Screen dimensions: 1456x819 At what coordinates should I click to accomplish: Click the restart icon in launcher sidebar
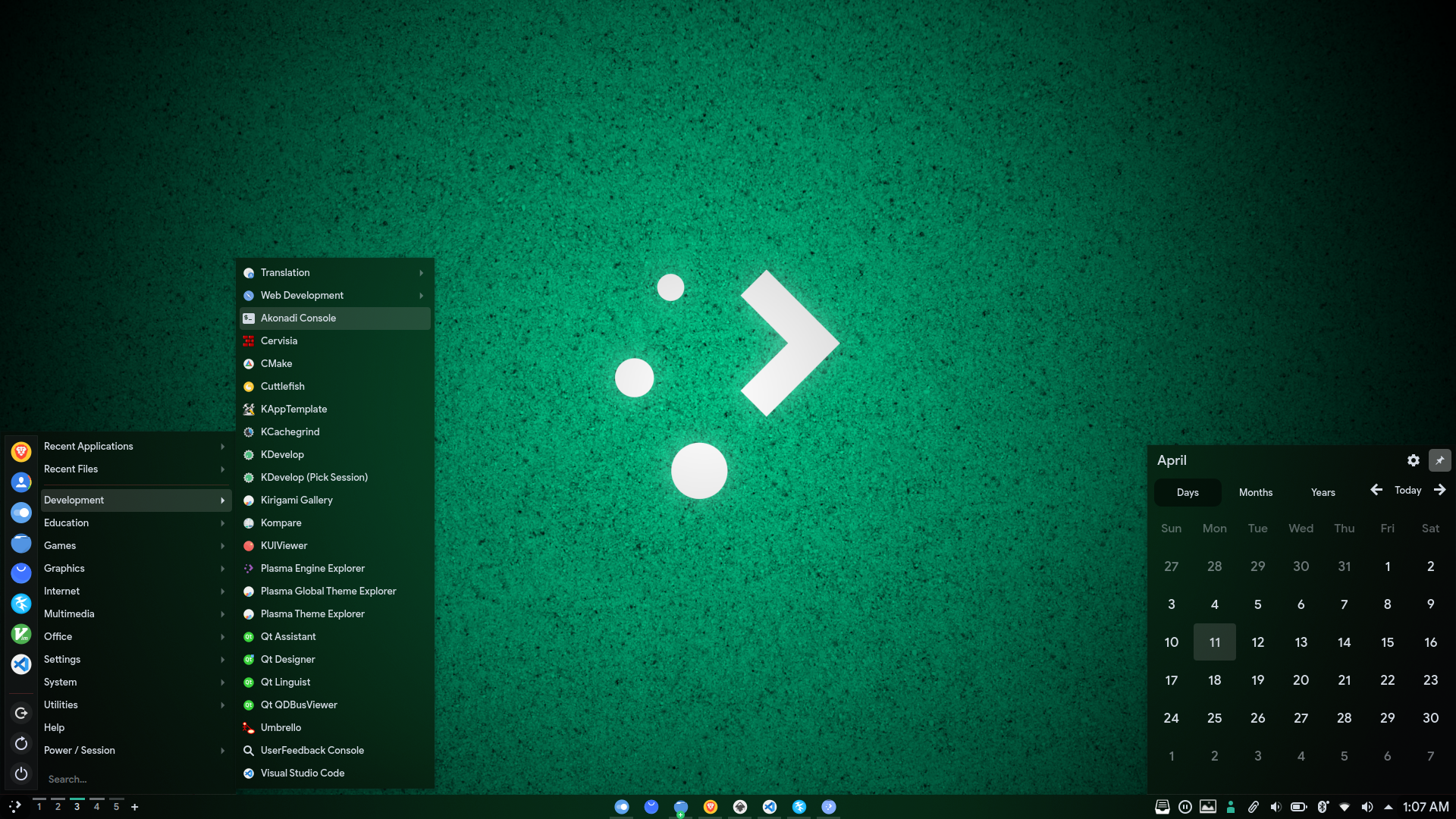[x=21, y=743]
